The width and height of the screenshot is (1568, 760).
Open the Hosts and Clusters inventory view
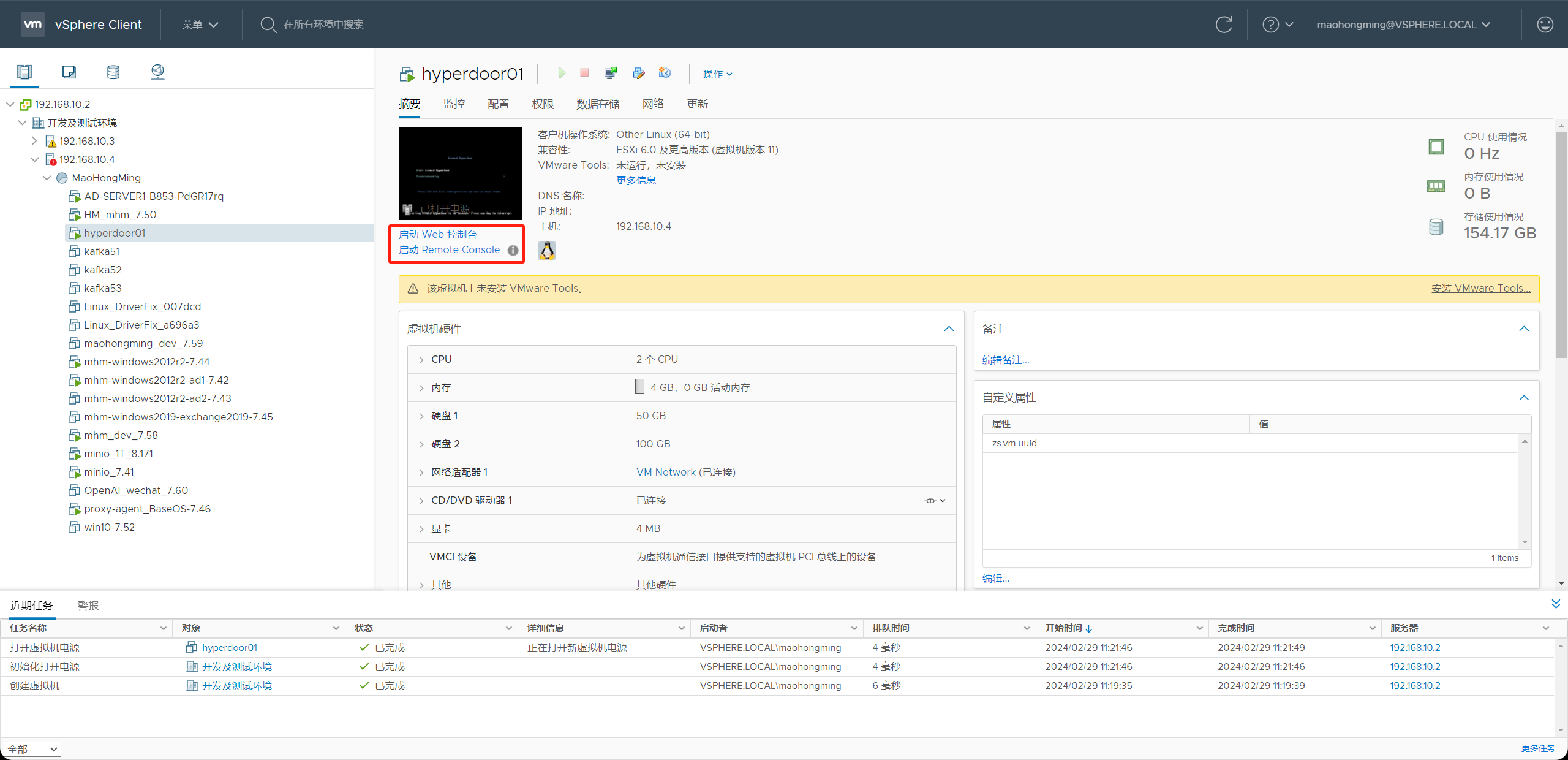click(x=24, y=72)
